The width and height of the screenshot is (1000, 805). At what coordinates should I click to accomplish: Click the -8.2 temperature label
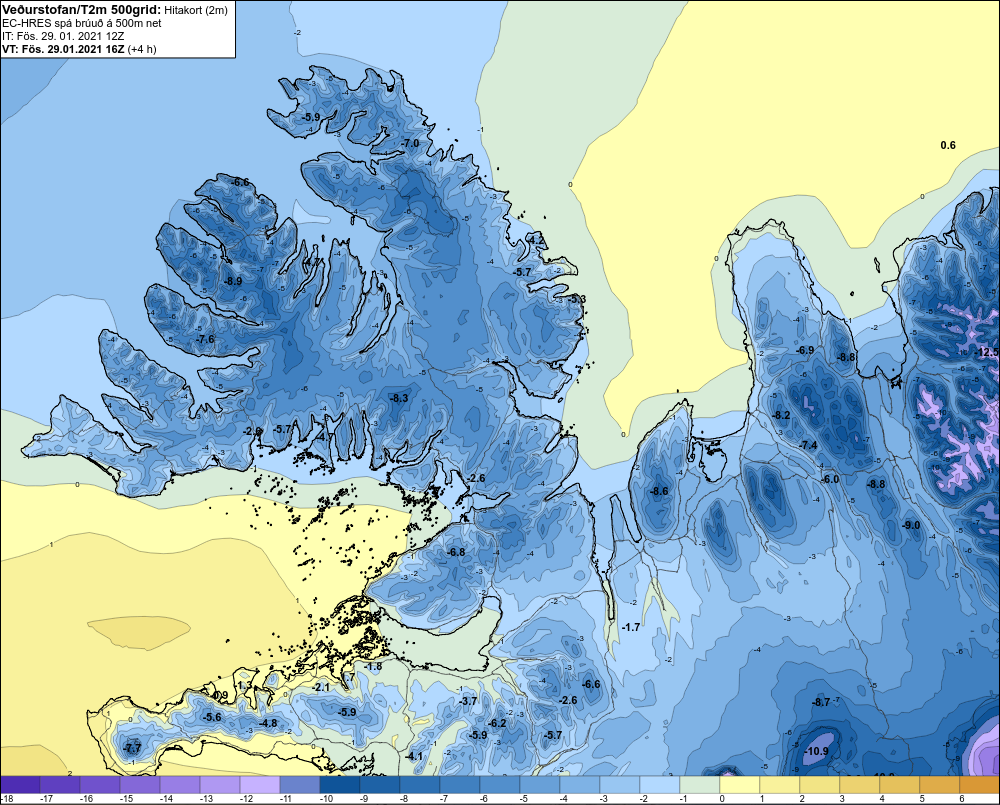click(781, 415)
